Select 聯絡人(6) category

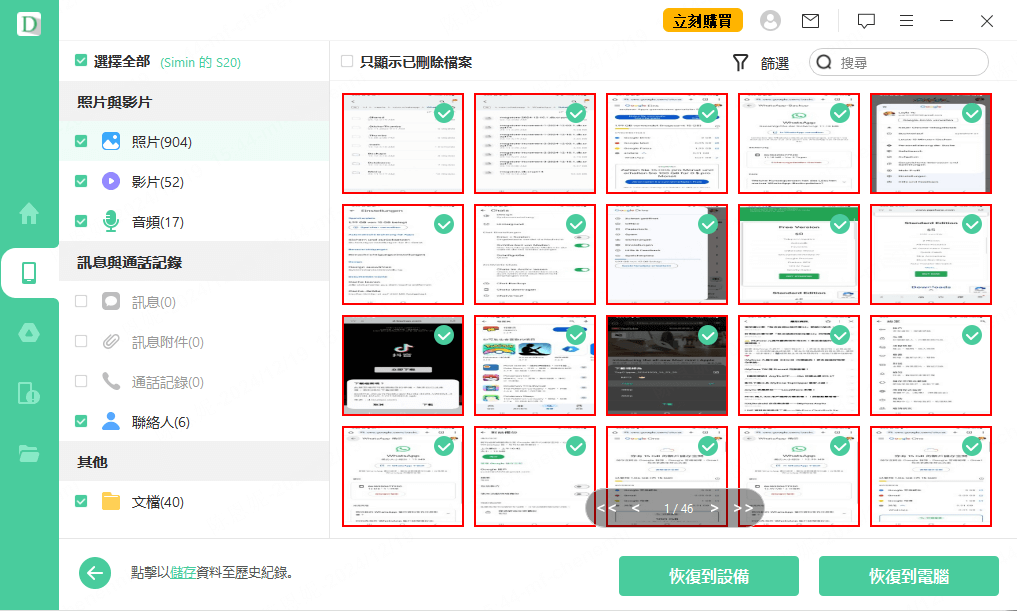(x=160, y=422)
